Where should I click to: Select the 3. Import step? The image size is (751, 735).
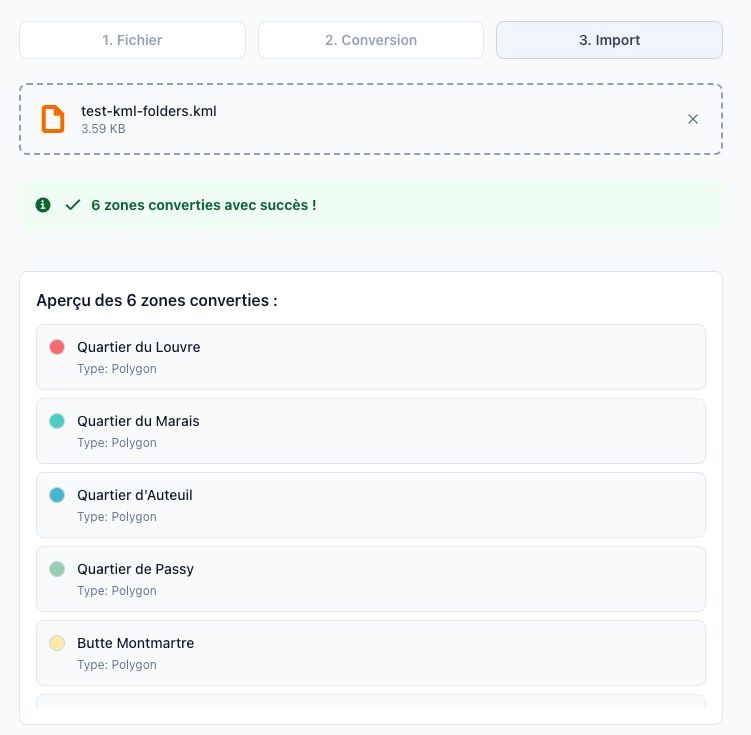tap(609, 40)
